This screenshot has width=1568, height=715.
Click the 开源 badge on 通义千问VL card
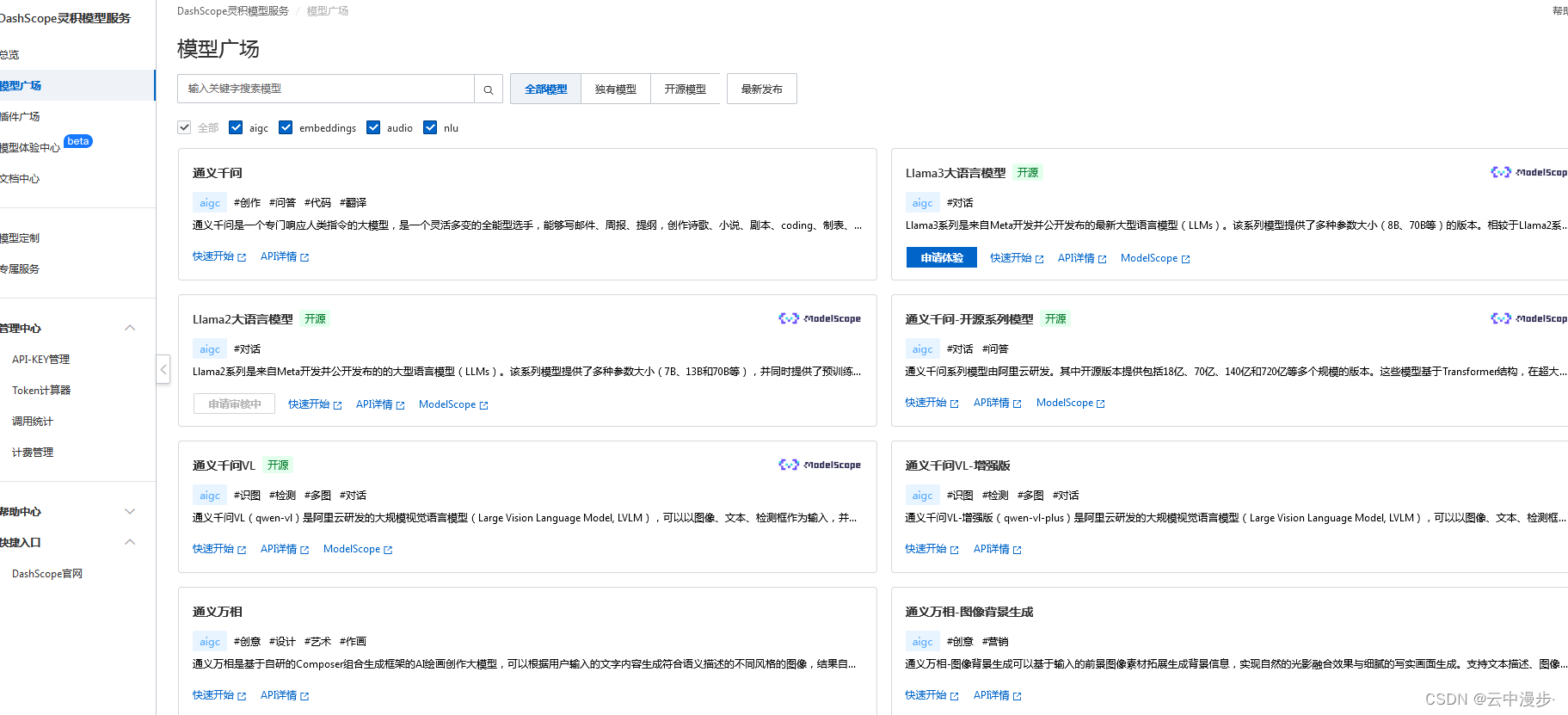278,465
